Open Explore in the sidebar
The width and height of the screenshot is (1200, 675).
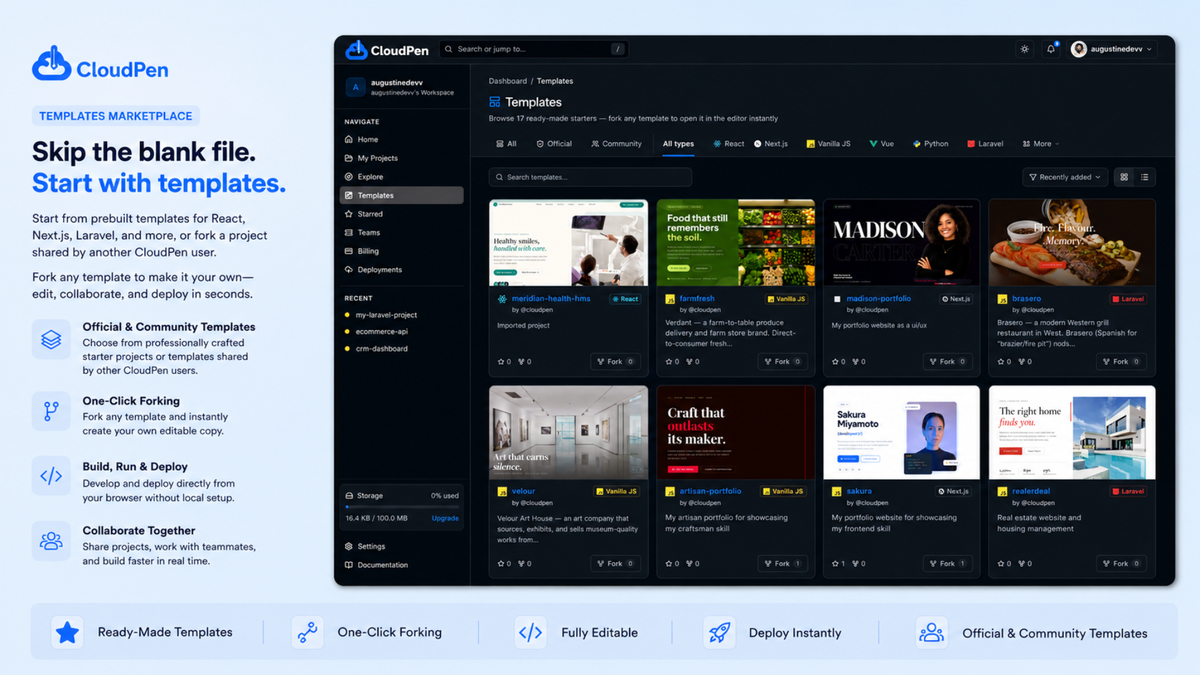401,177
